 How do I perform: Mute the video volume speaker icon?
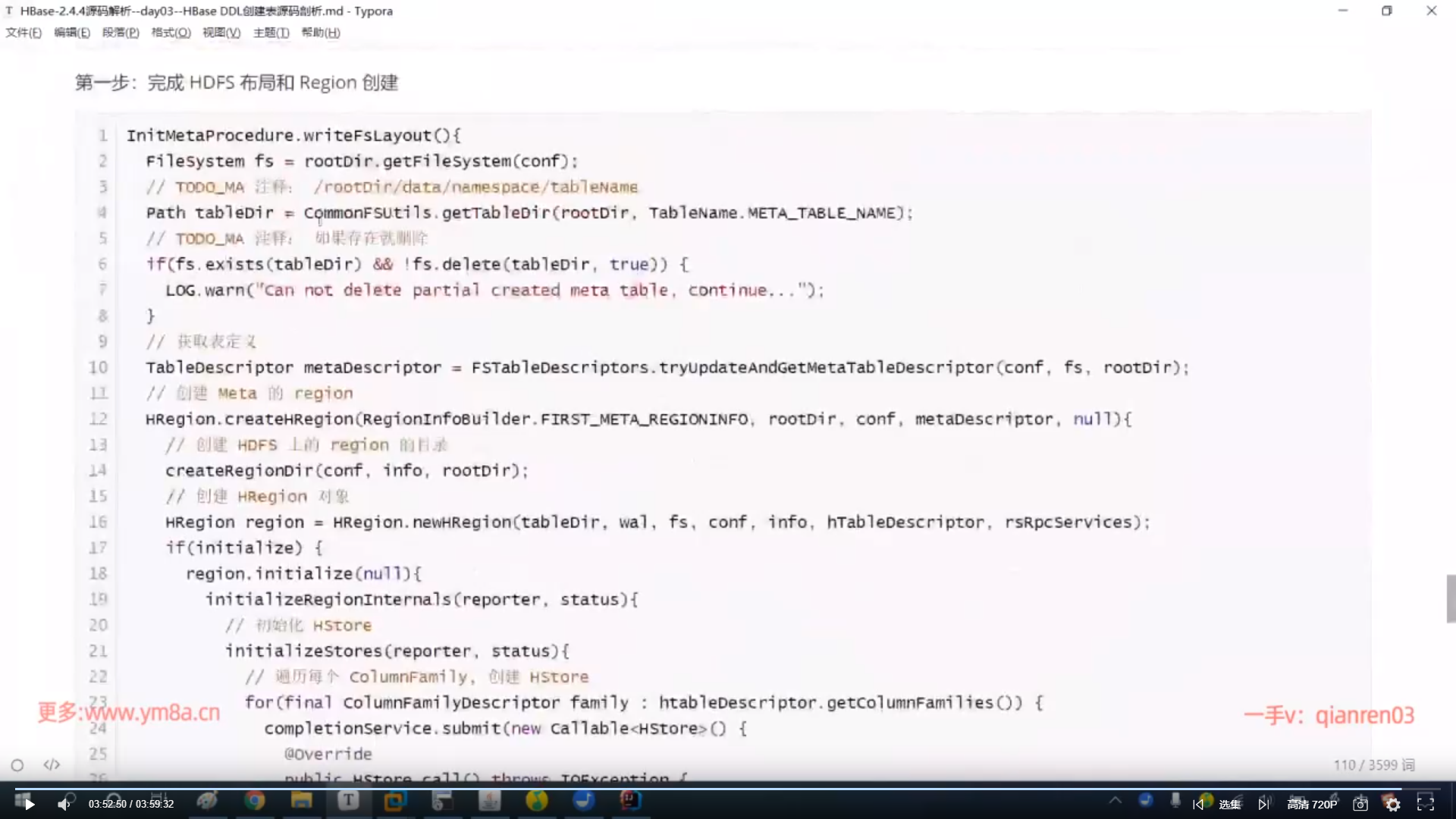(64, 804)
